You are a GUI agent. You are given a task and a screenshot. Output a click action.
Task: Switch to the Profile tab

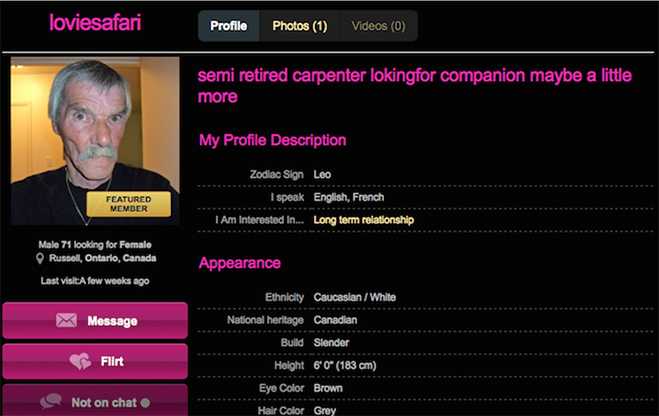[228, 26]
